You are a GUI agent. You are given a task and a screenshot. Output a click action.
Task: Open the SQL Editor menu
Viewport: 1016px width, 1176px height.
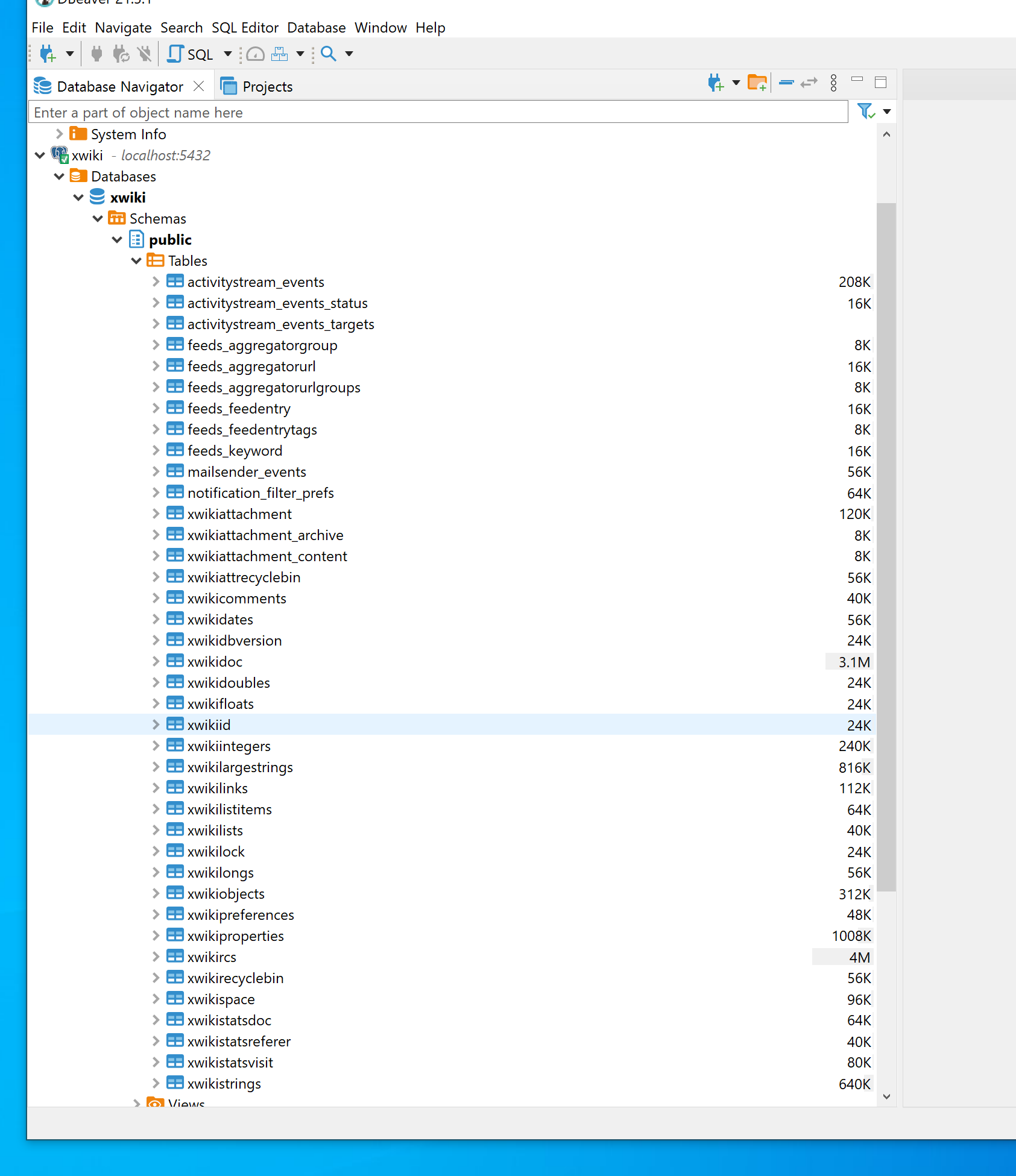pos(245,28)
